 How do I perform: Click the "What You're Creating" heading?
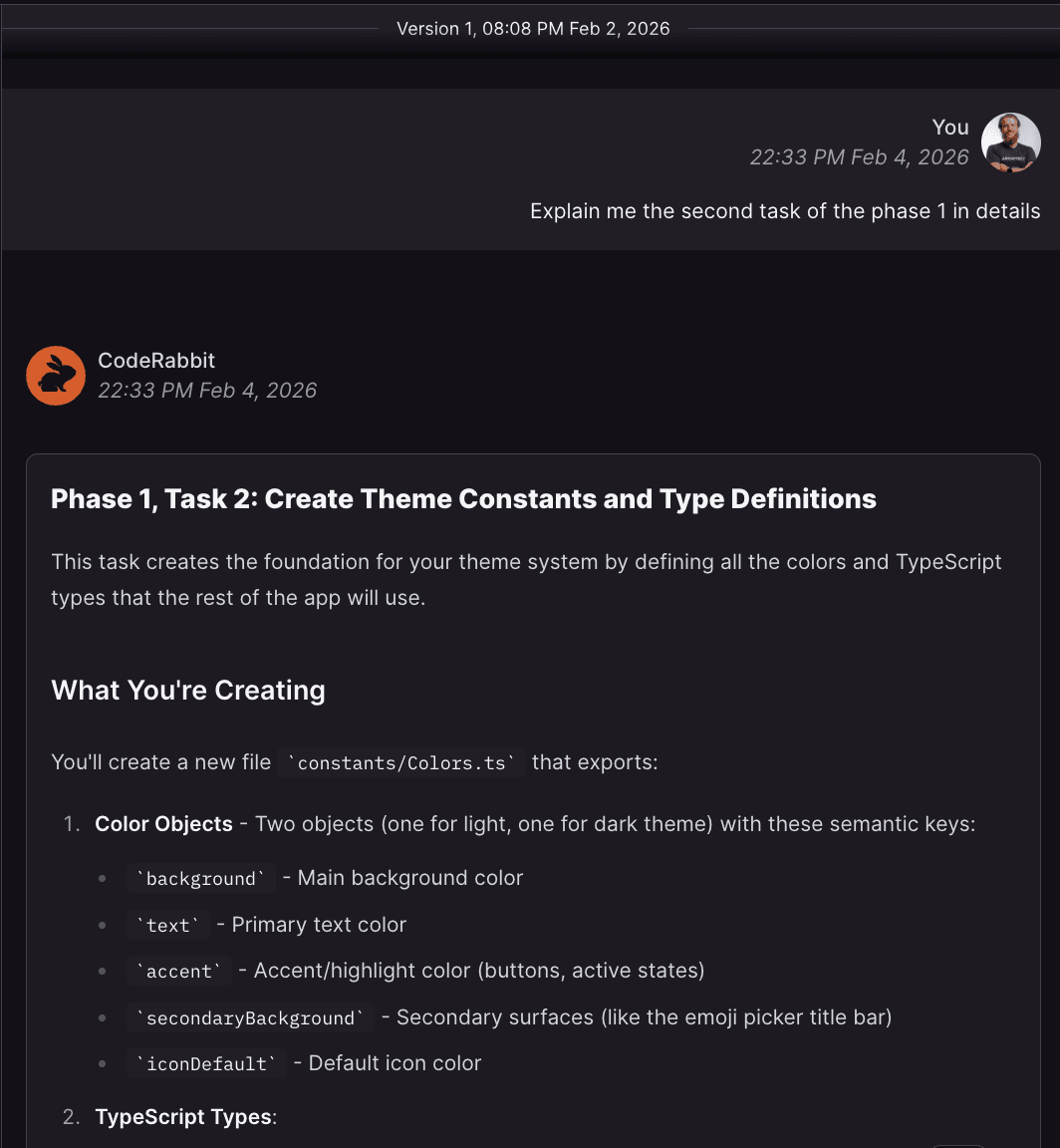(x=188, y=691)
